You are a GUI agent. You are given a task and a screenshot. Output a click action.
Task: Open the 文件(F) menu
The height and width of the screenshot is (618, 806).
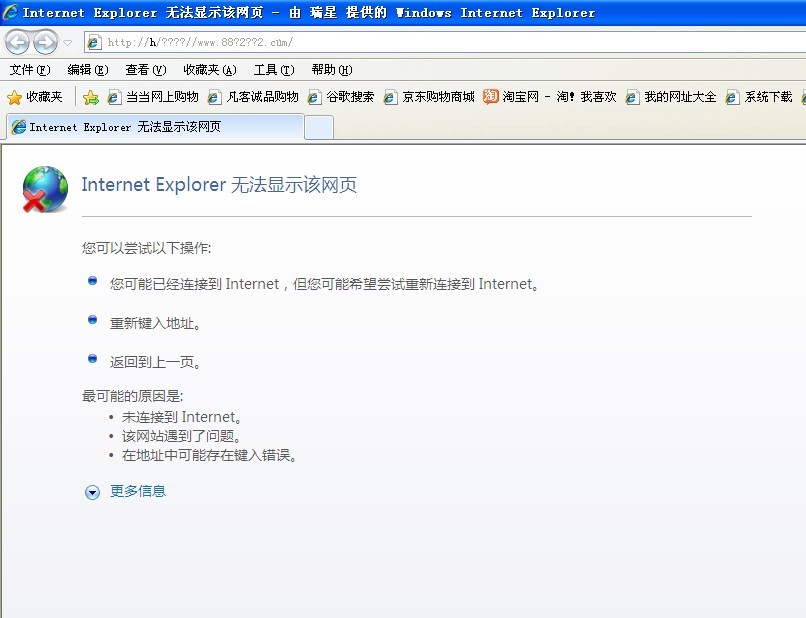tap(30, 70)
